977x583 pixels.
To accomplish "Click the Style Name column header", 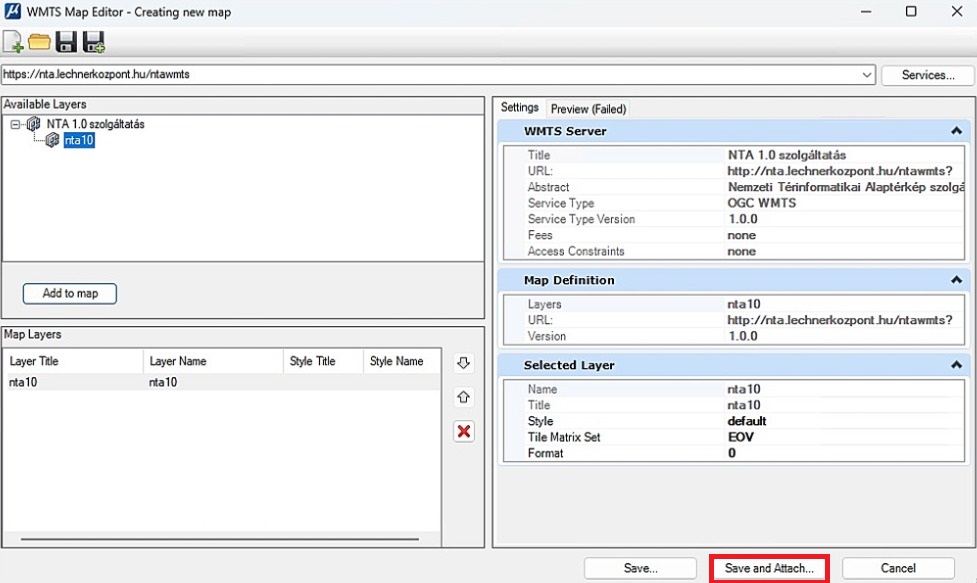I will coord(402,361).
